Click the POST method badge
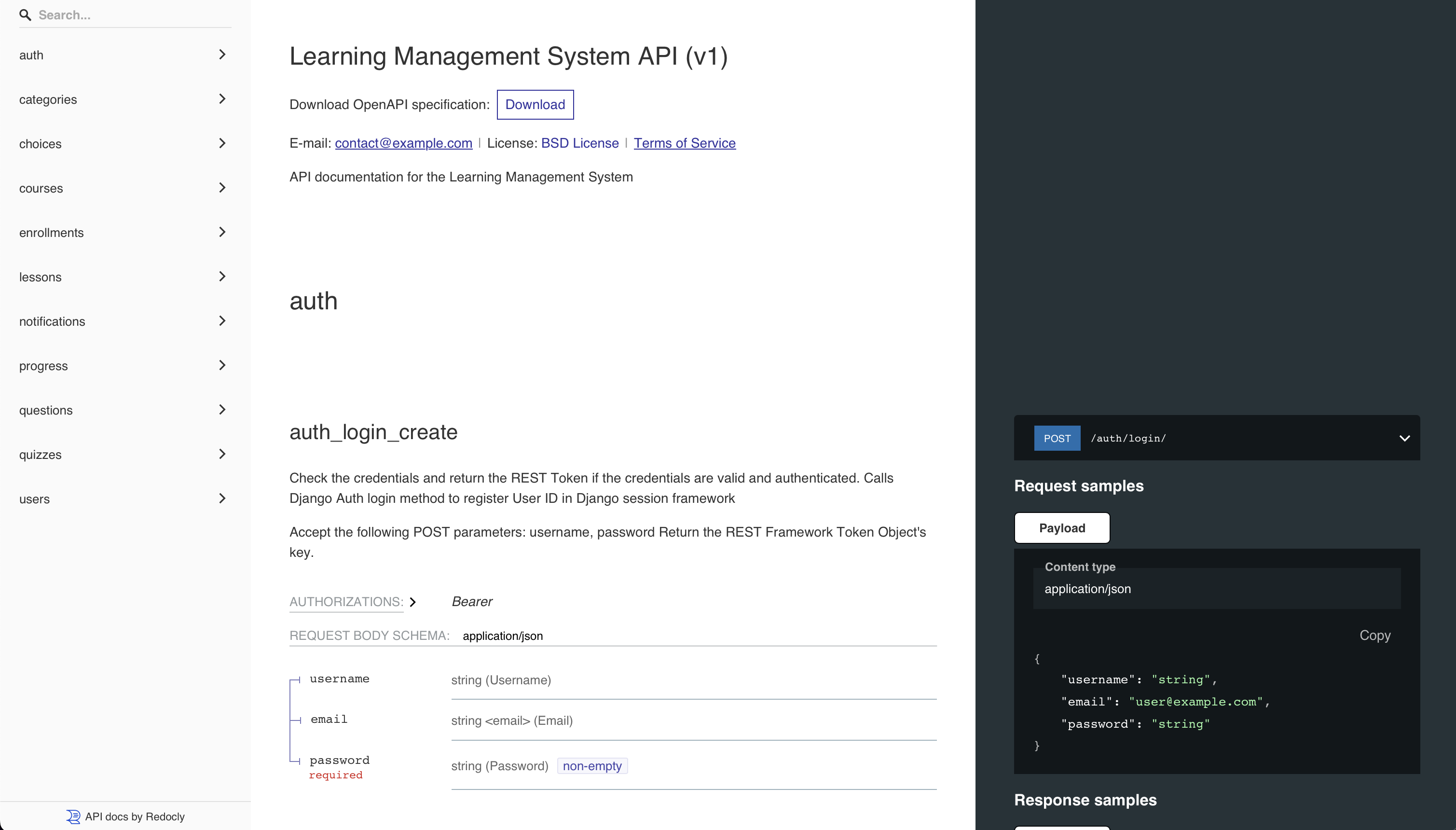1456x830 pixels. coord(1057,438)
